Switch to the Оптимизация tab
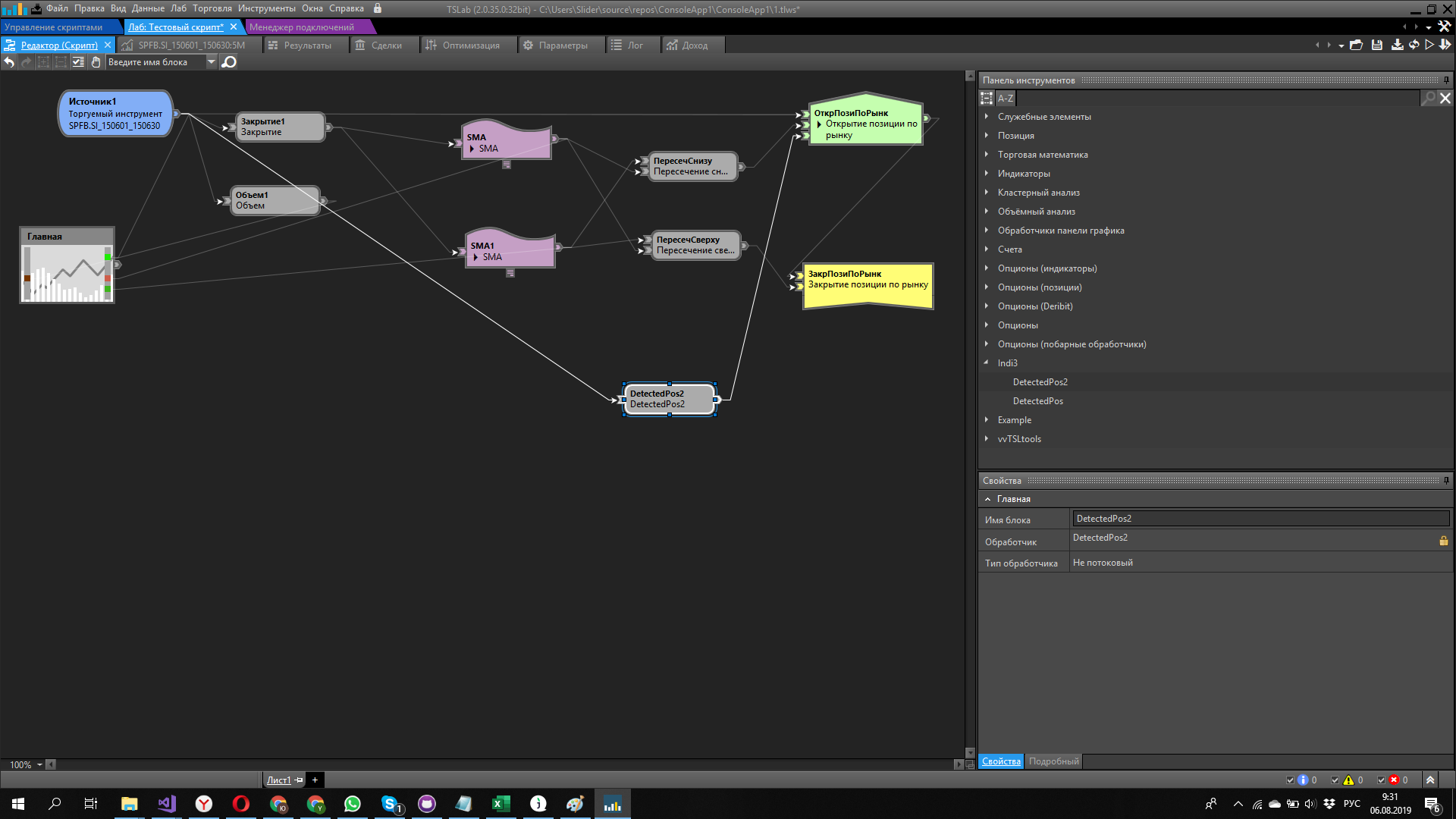Viewport: 1456px width, 819px height. 470,45
